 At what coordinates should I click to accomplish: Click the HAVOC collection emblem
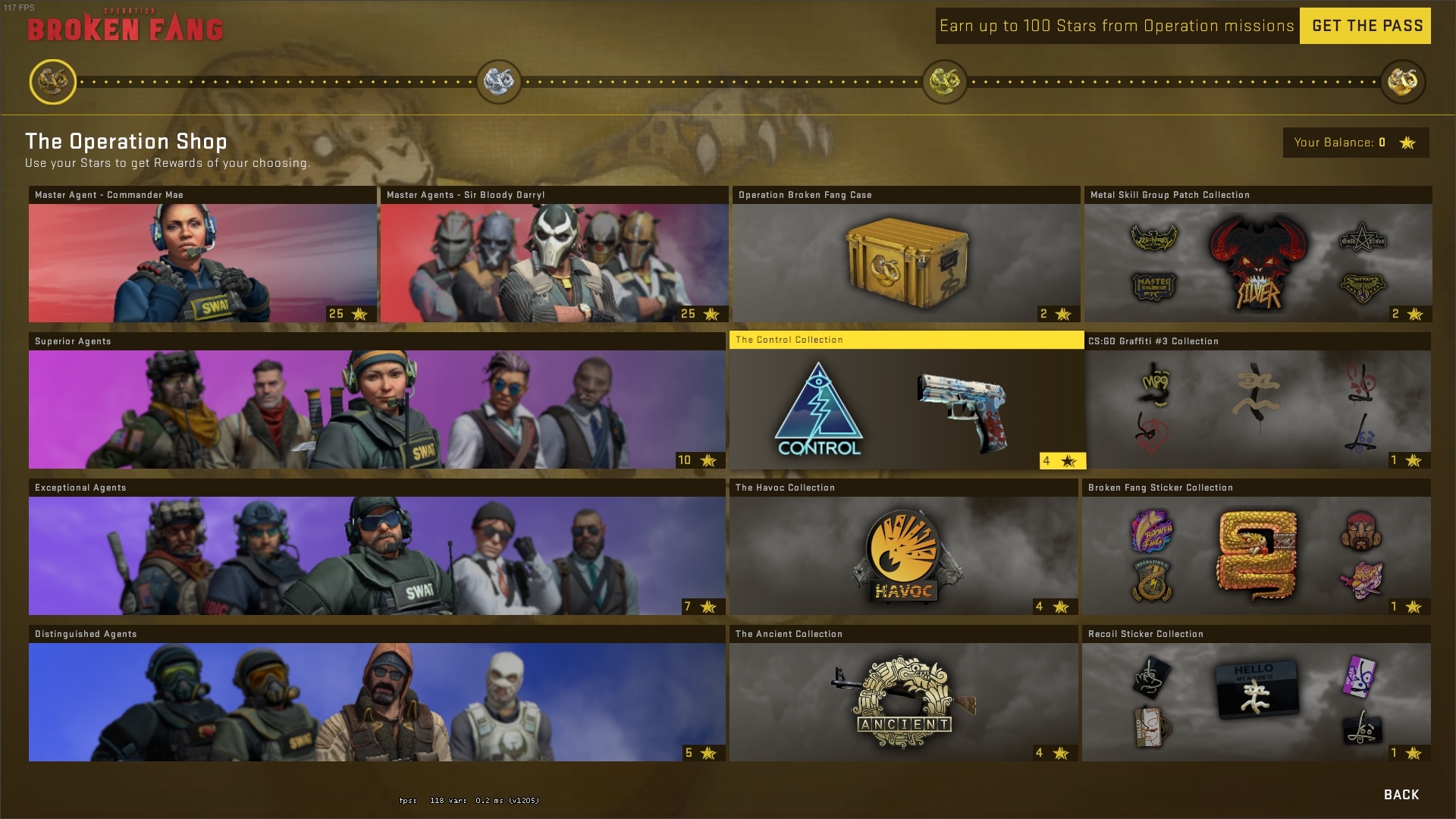[904, 556]
